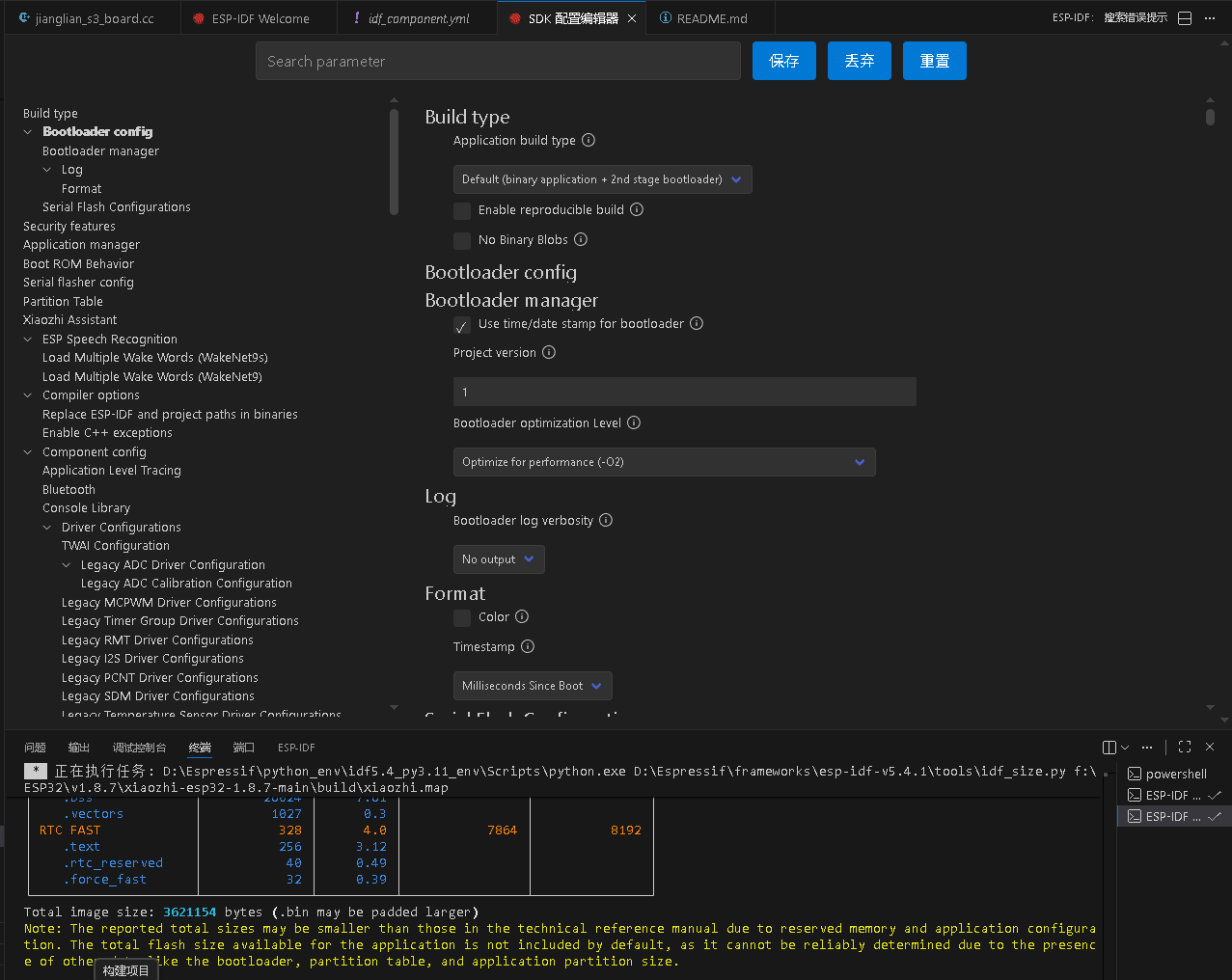Open info icon next to Application build type
The width and height of the screenshot is (1232, 980).
[x=589, y=140]
